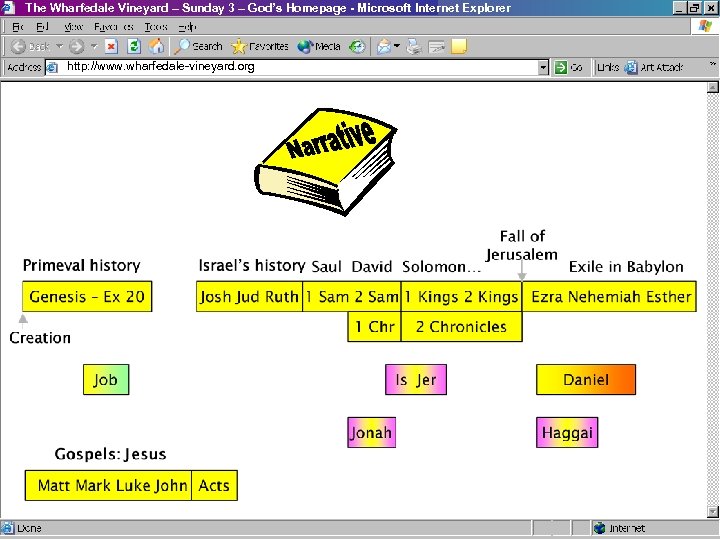The width and height of the screenshot is (720, 540).
Task: Click the Creation label
Action: [x=40, y=338]
